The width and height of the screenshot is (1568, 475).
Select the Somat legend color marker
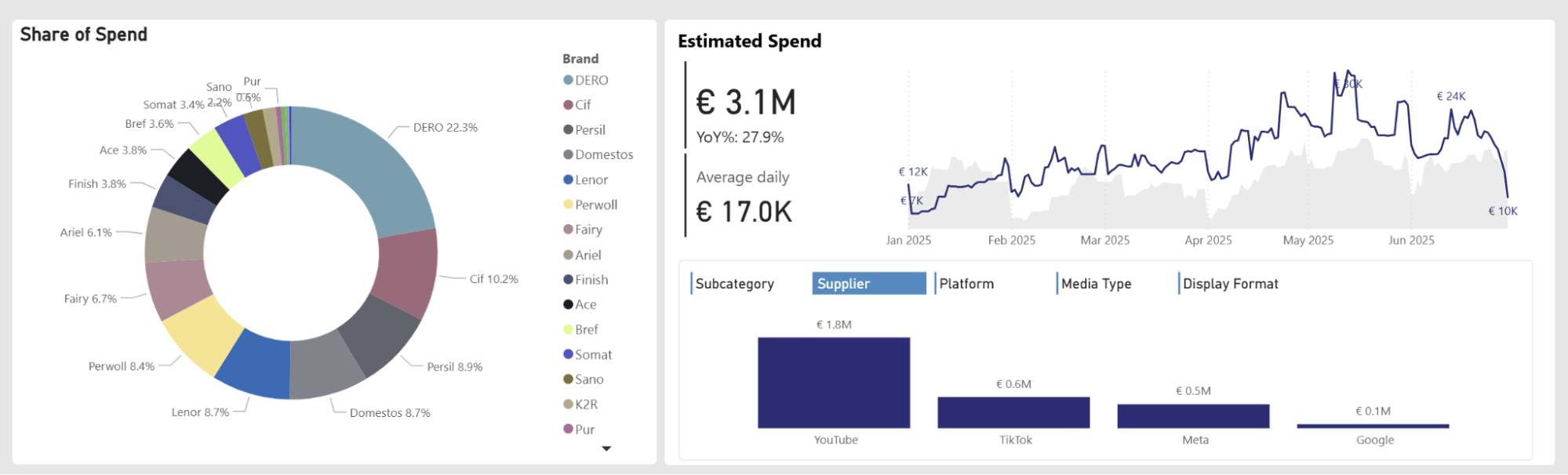566,354
